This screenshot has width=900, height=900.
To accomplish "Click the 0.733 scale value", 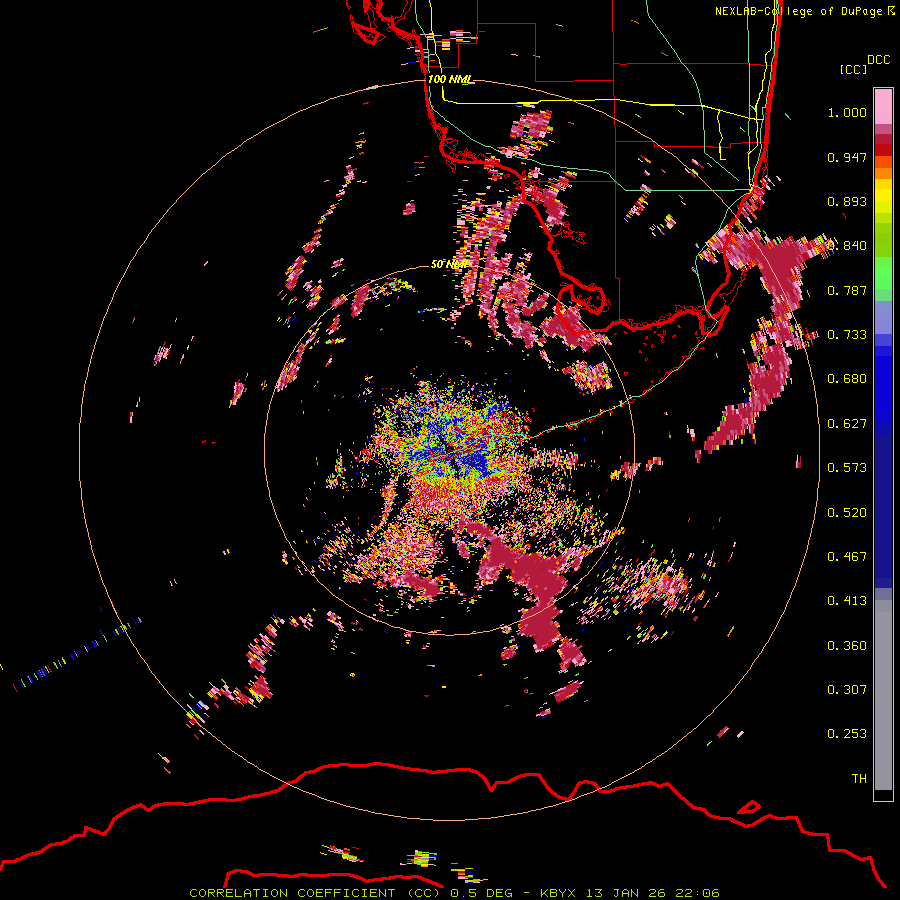I will pyautogui.click(x=847, y=335).
